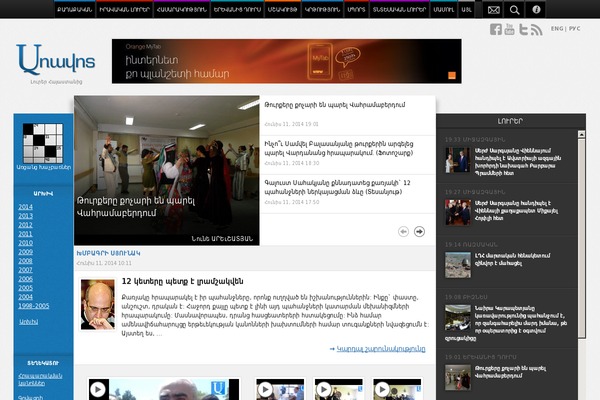Screen dimensions: 600x400
Task: Open second slider headline dated 18:30
Action: [x=339, y=149]
